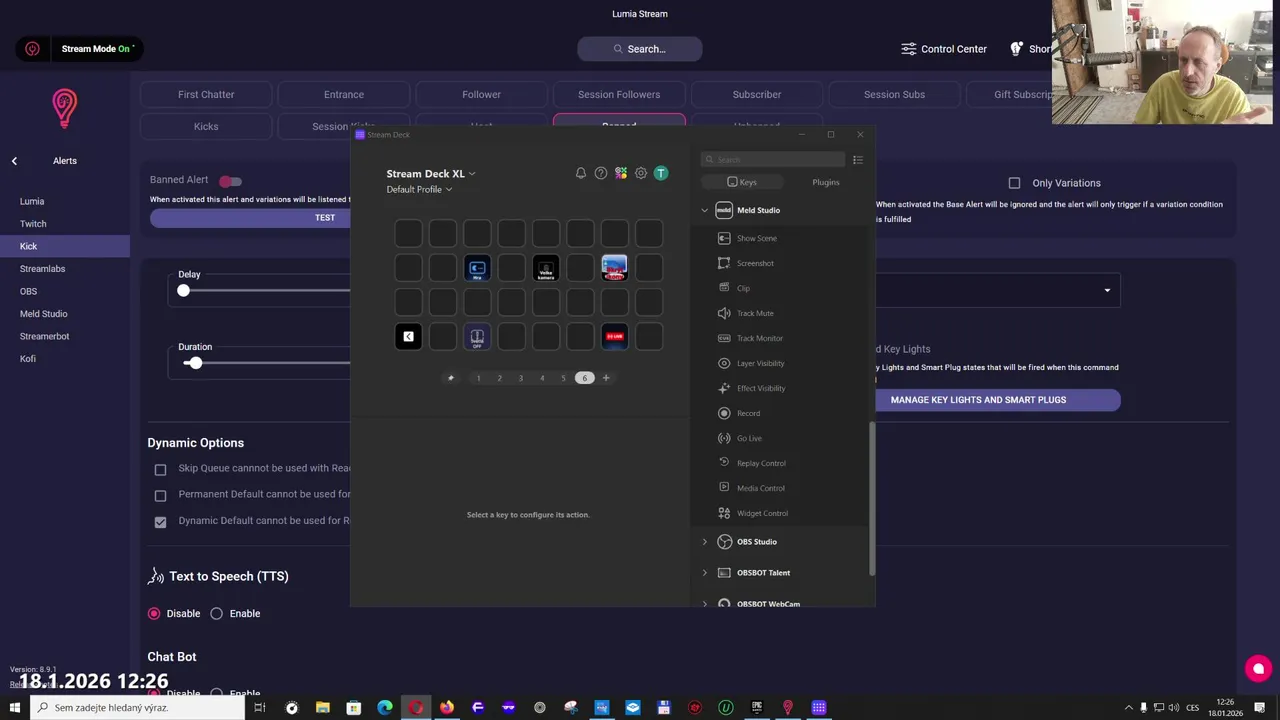Viewport: 1280px width, 720px height.
Task: Select the Go Live action
Action: coord(749,438)
